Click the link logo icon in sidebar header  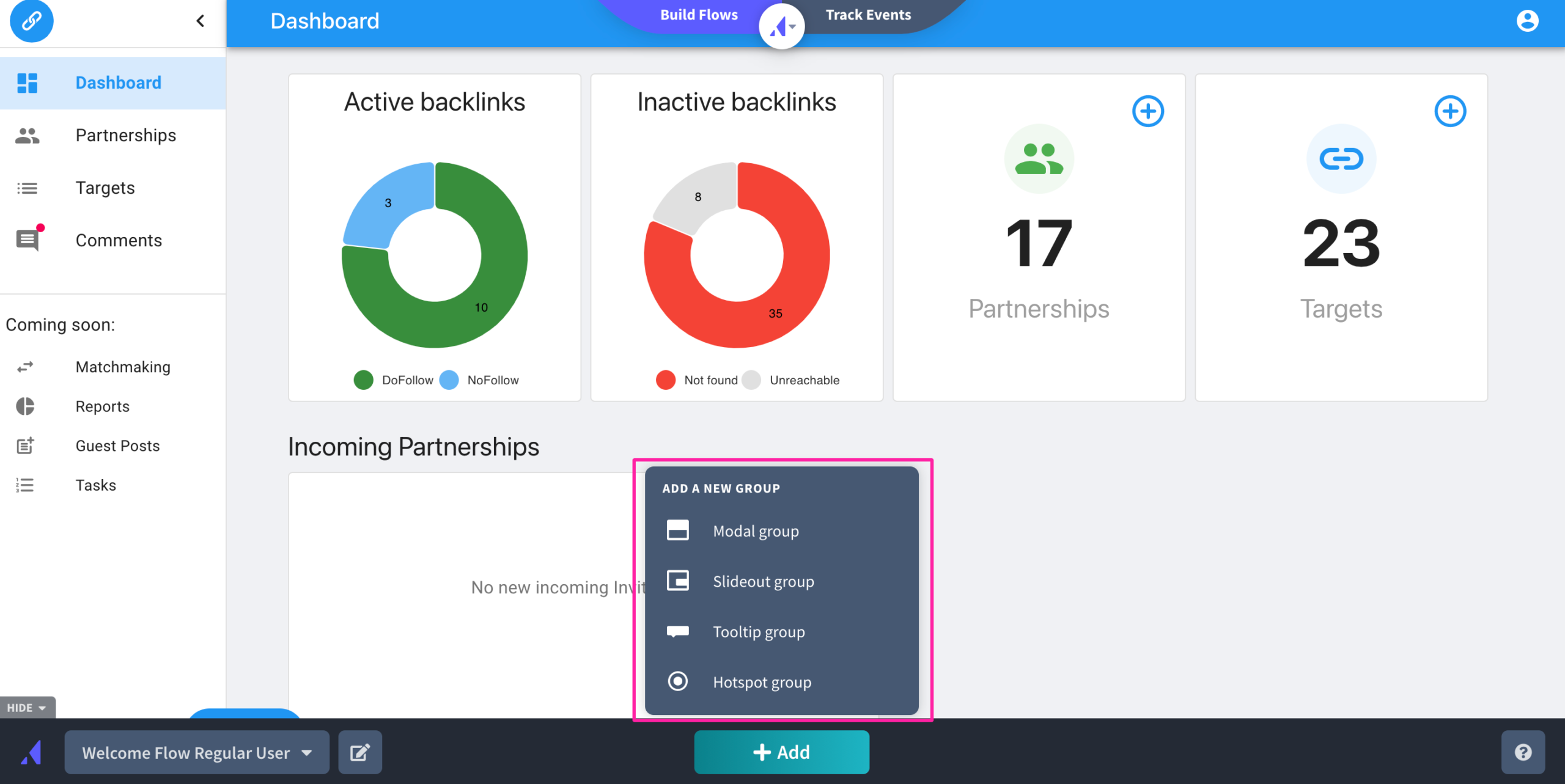(32, 21)
